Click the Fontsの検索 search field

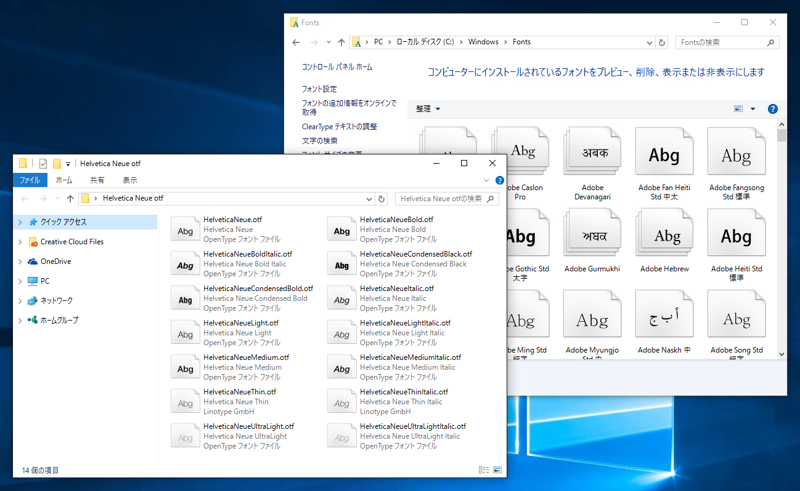pos(727,42)
